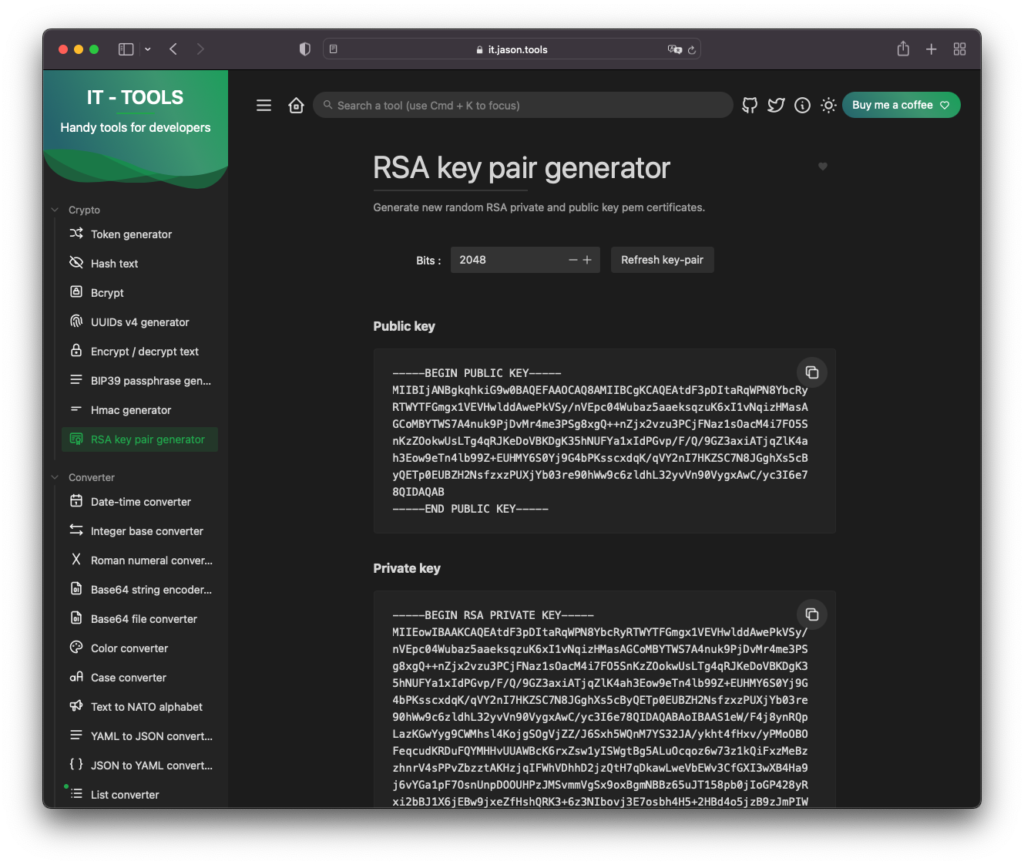Open Safari sidebar options dropdown arrow
1024x865 pixels.
click(148, 49)
